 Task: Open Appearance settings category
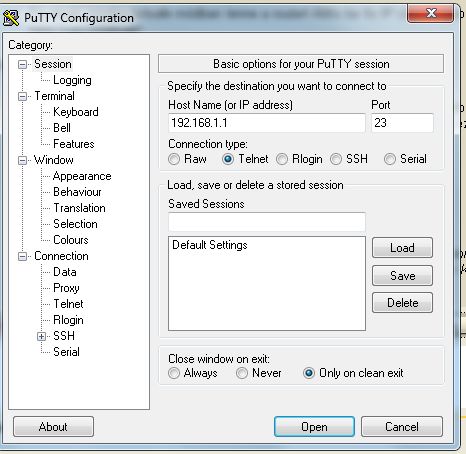[82, 176]
